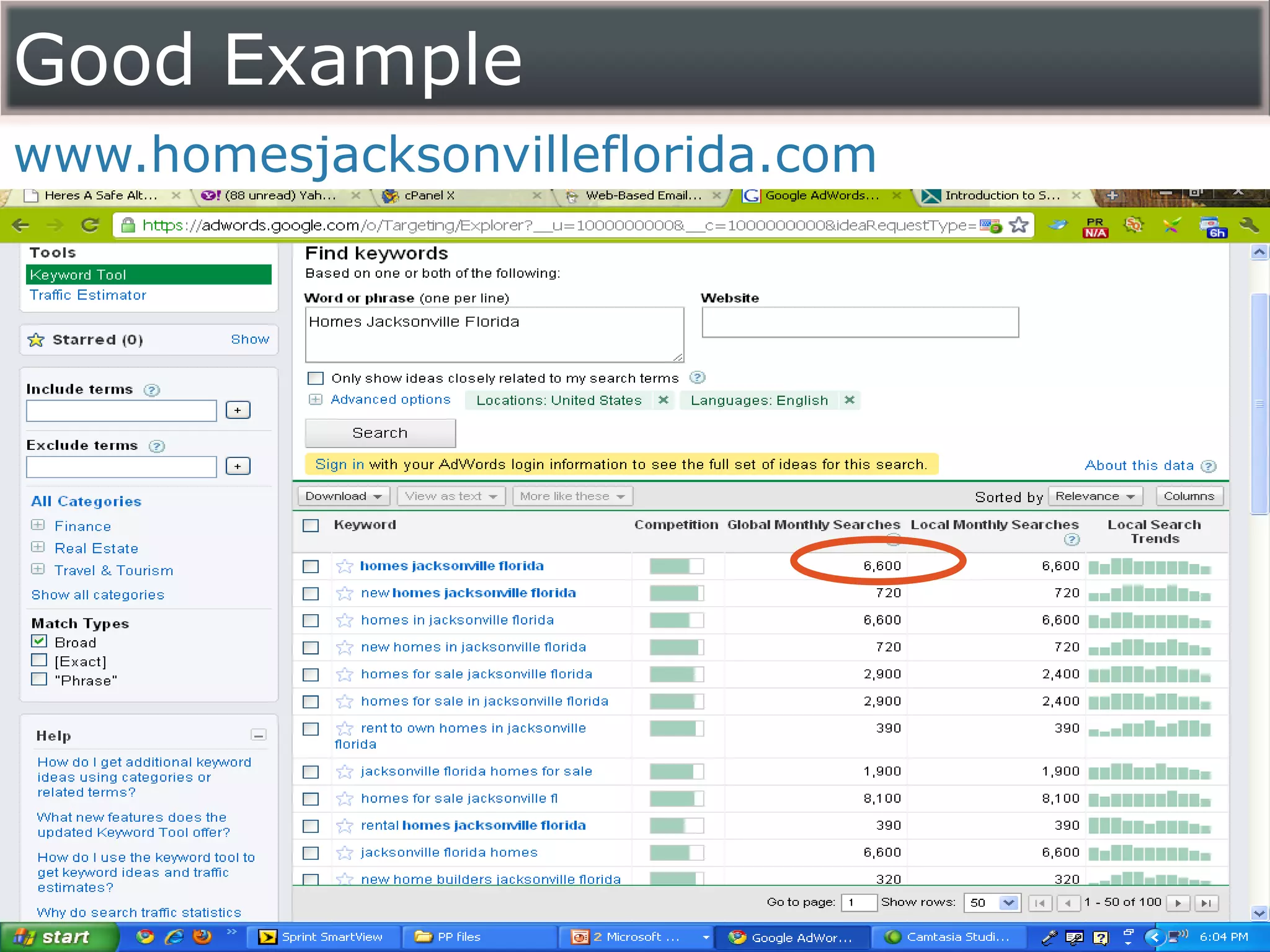Open the Sorted by Relevance dropdown
The height and width of the screenshot is (952, 1270).
1095,496
